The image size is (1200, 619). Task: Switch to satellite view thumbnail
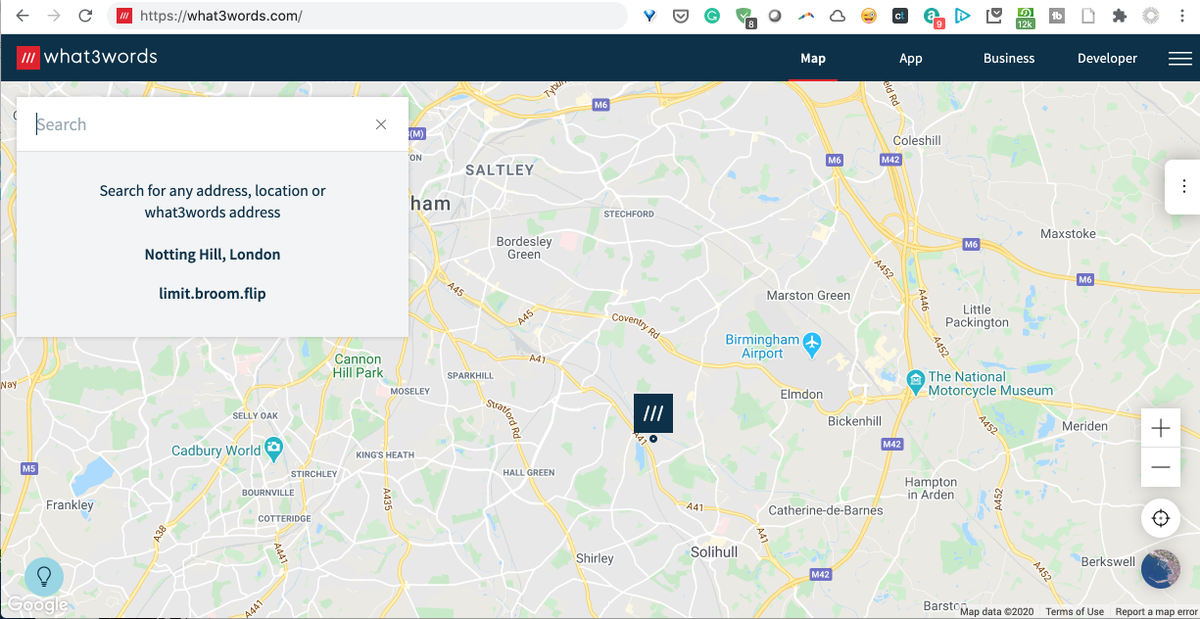coord(1160,569)
